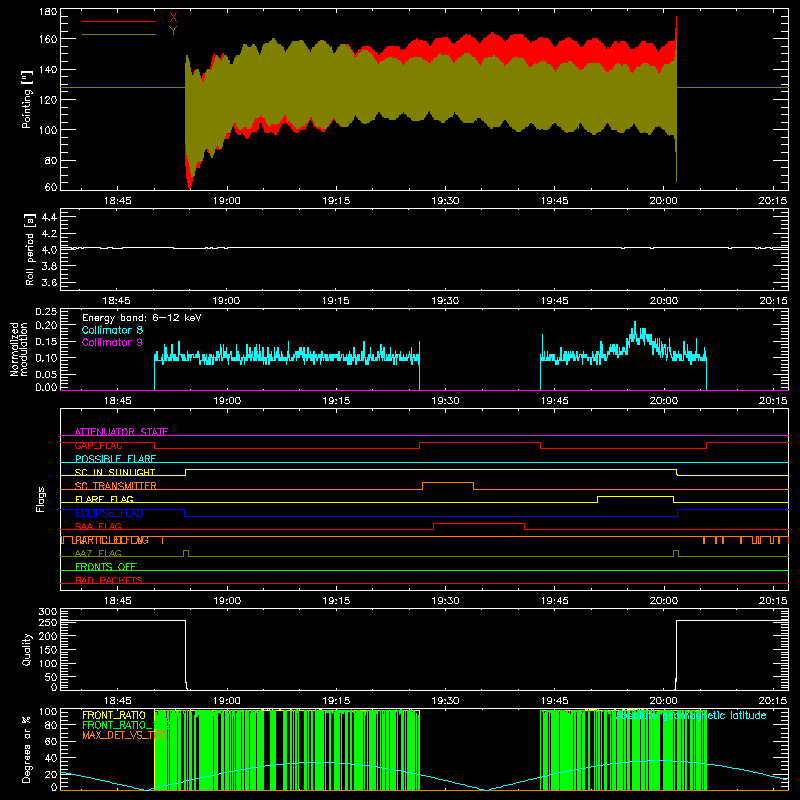
Task: Click the cyan 'Collimator 8' legend label
Action: (x=112, y=330)
